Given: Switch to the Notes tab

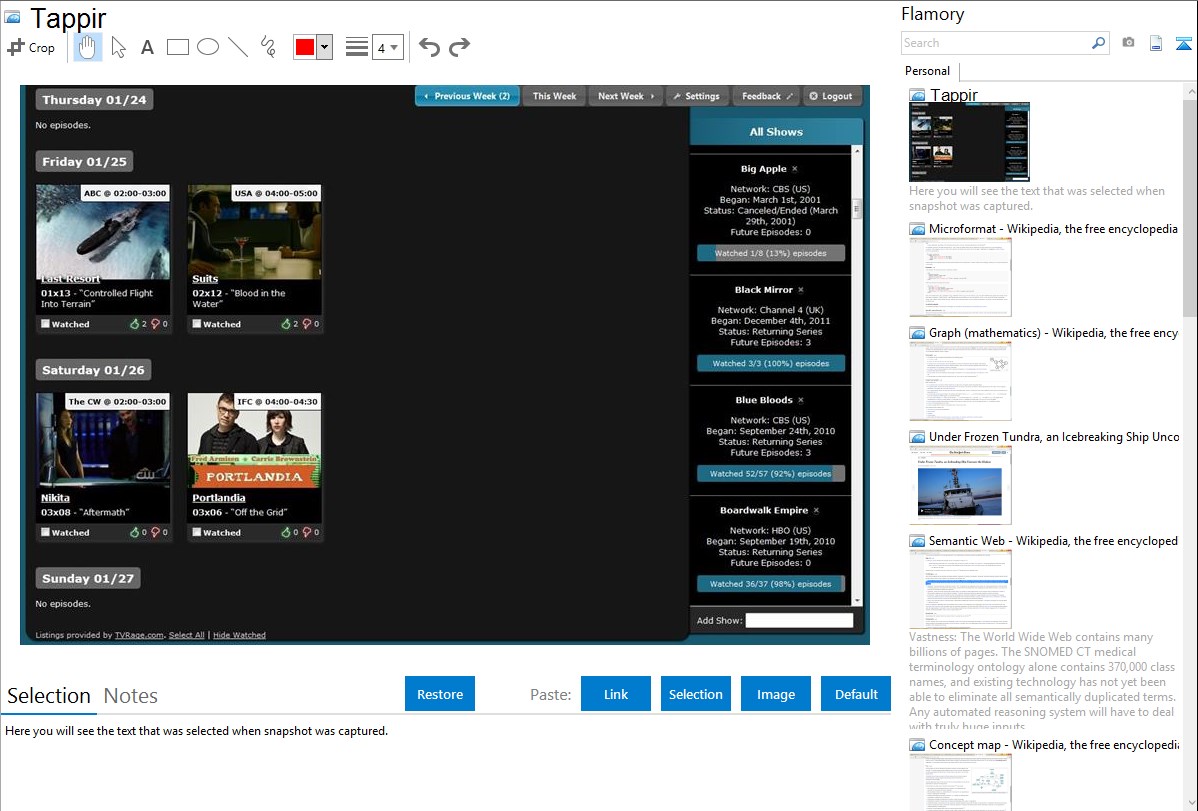Looking at the screenshot, I should (131, 696).
